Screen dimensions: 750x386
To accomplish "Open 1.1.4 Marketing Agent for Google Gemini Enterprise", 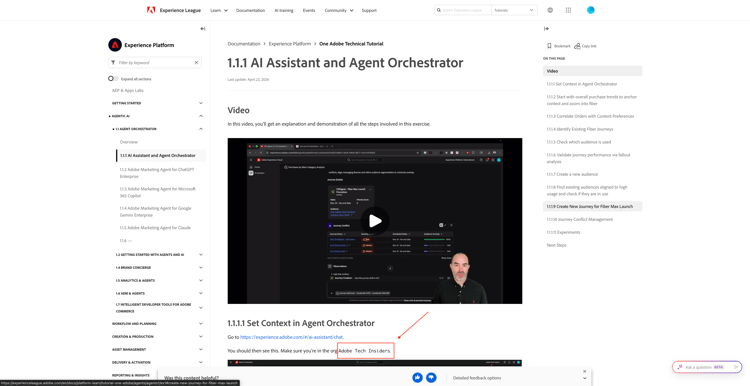I will coord(155,212).
